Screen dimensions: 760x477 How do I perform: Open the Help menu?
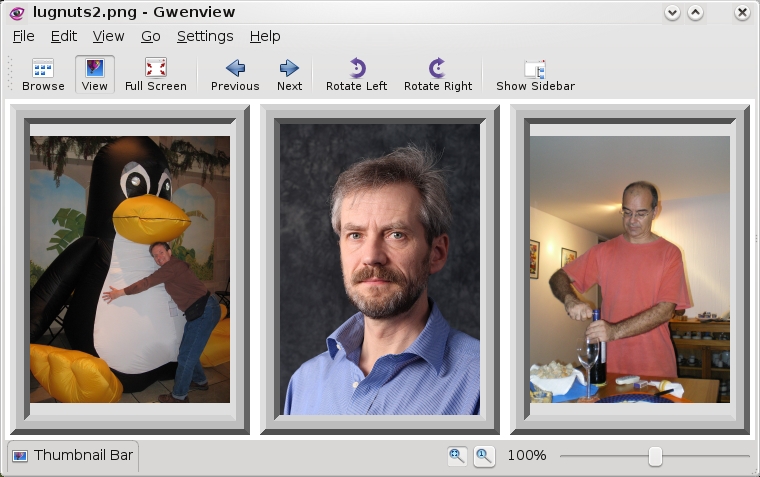(x=265, y=36)
